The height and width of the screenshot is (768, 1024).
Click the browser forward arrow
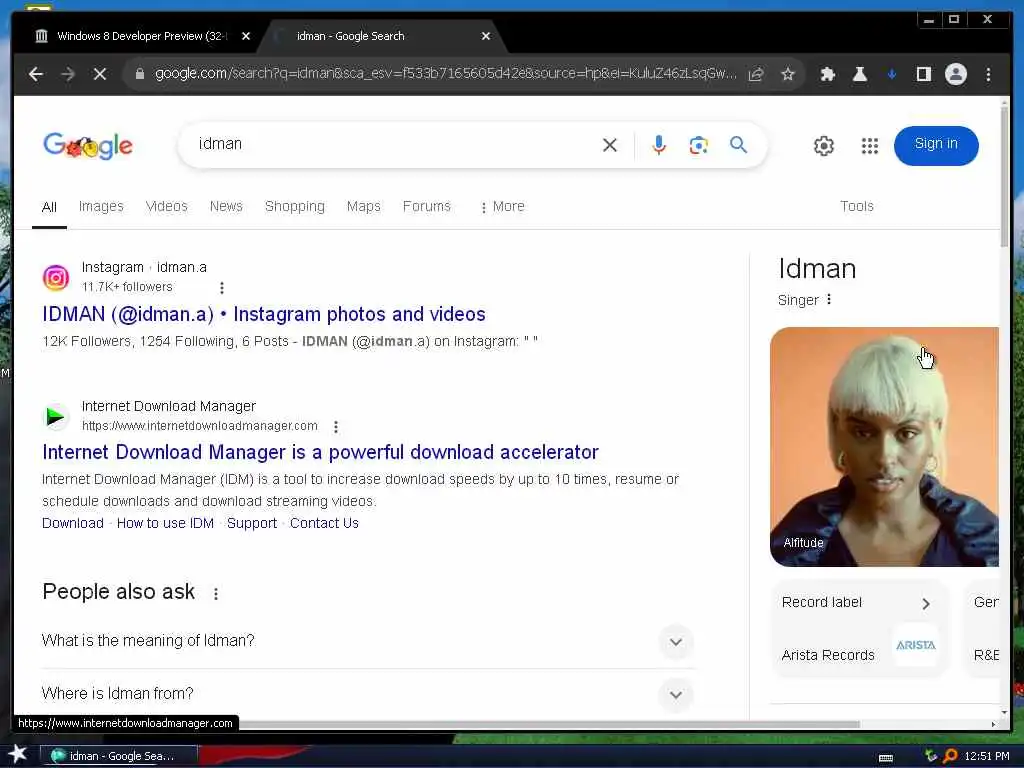68,74
